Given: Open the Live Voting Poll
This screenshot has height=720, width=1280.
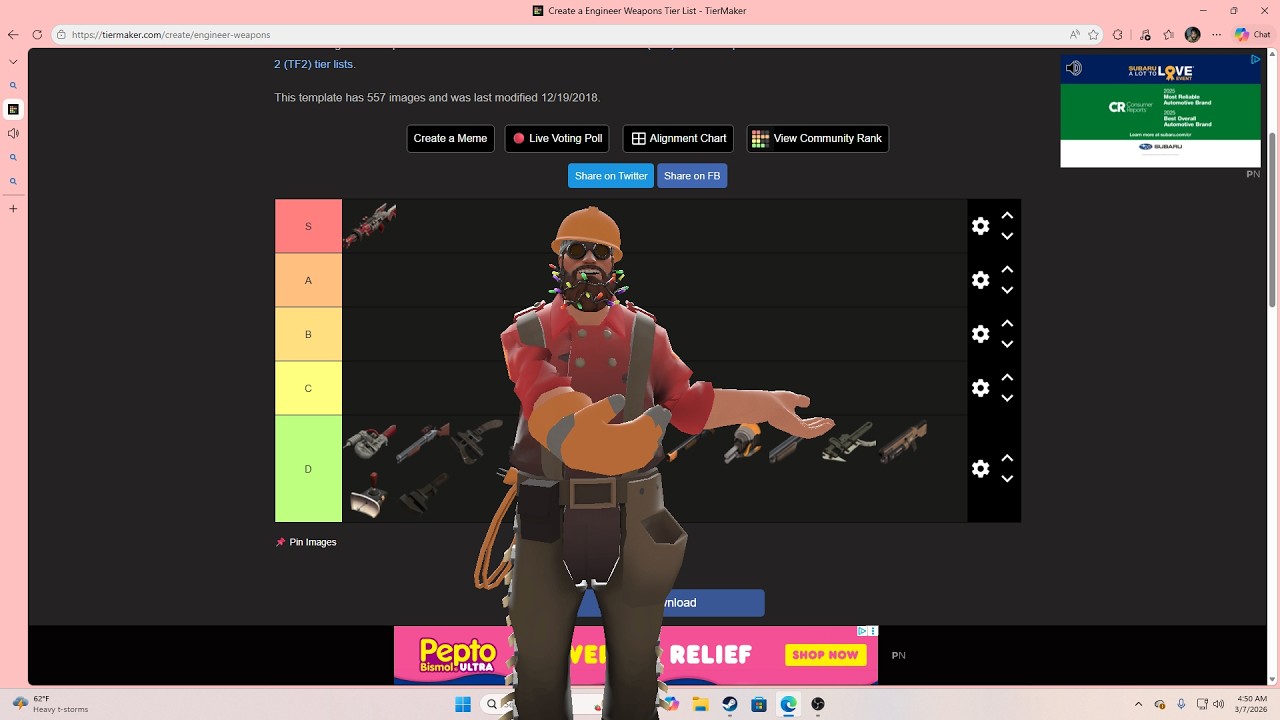Looking at the screenshot, I should click(x=557, y=138).
